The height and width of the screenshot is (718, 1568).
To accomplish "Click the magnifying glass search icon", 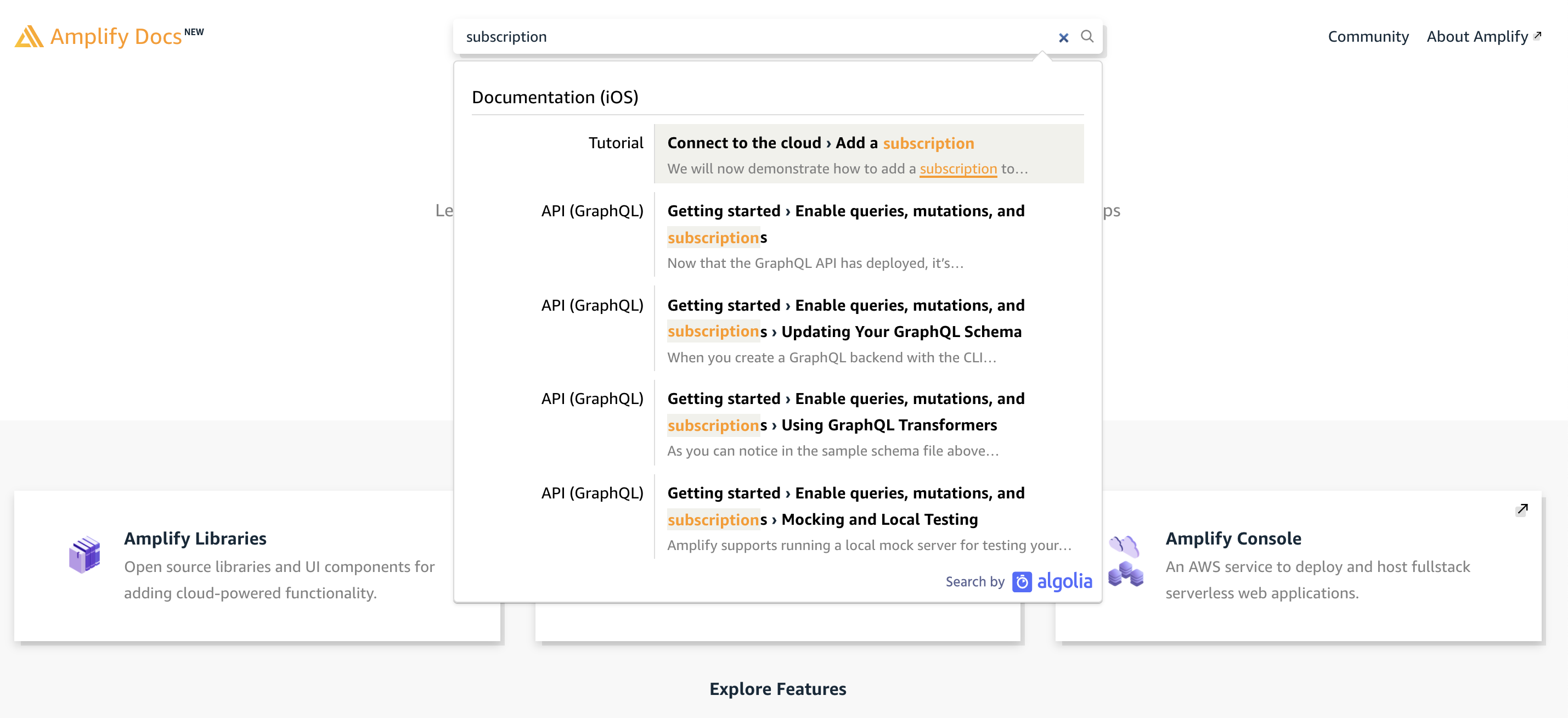I will 1088,37.
